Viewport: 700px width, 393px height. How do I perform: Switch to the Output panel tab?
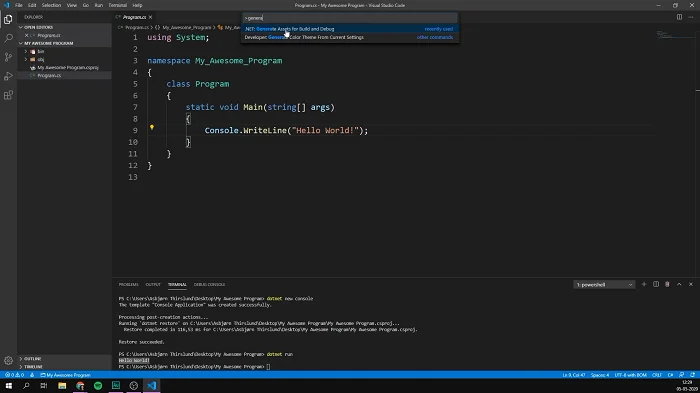(x=153, y=284)
